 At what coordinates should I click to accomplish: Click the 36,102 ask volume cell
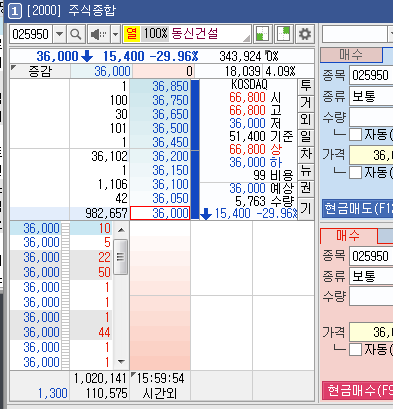(x=100, y=156)
